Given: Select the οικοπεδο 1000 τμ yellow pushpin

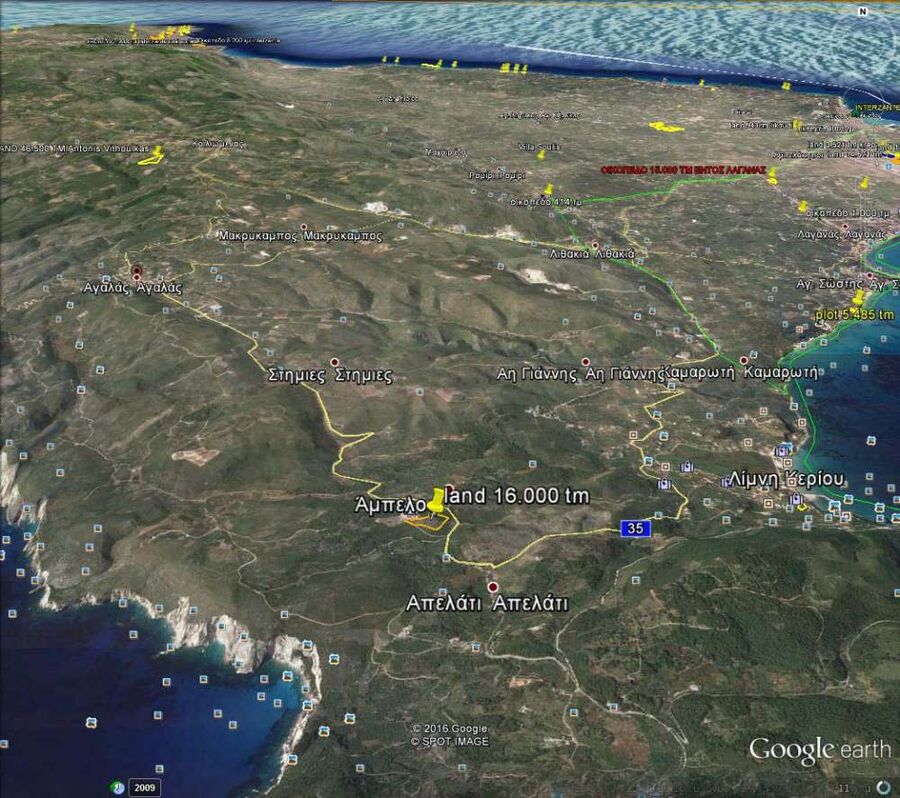Looking at the screenshot, I should (x=803, y=206).
